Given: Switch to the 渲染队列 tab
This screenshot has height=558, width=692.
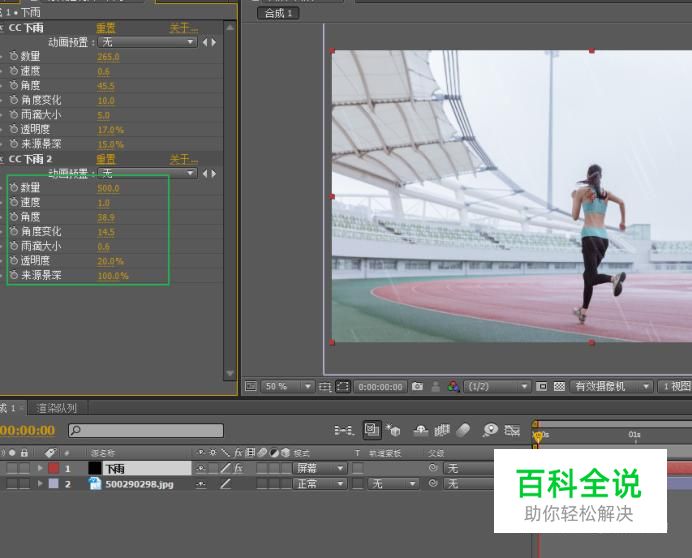Looking at the screenshot, I should [x=57, y=408].
